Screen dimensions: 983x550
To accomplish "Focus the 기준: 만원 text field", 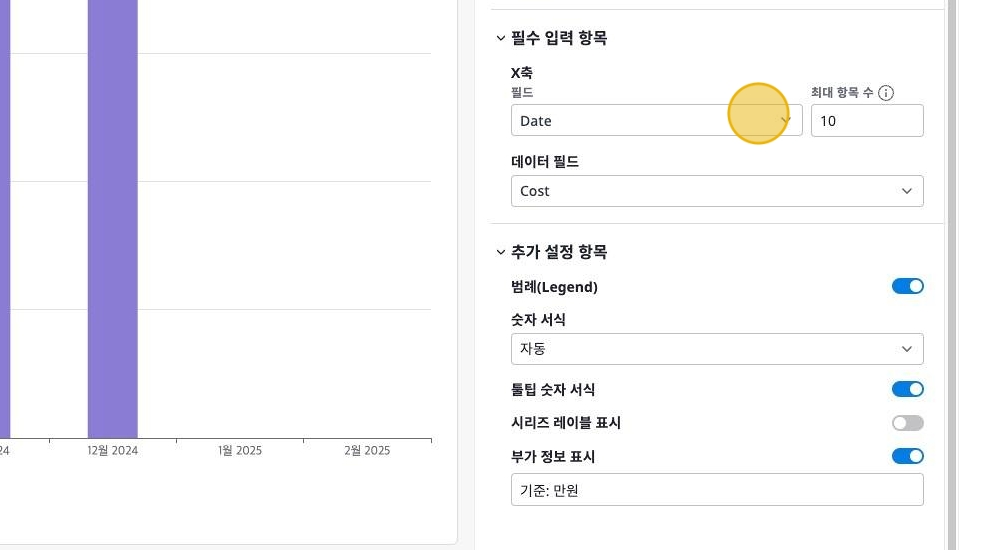I will [x=716, y=490].
